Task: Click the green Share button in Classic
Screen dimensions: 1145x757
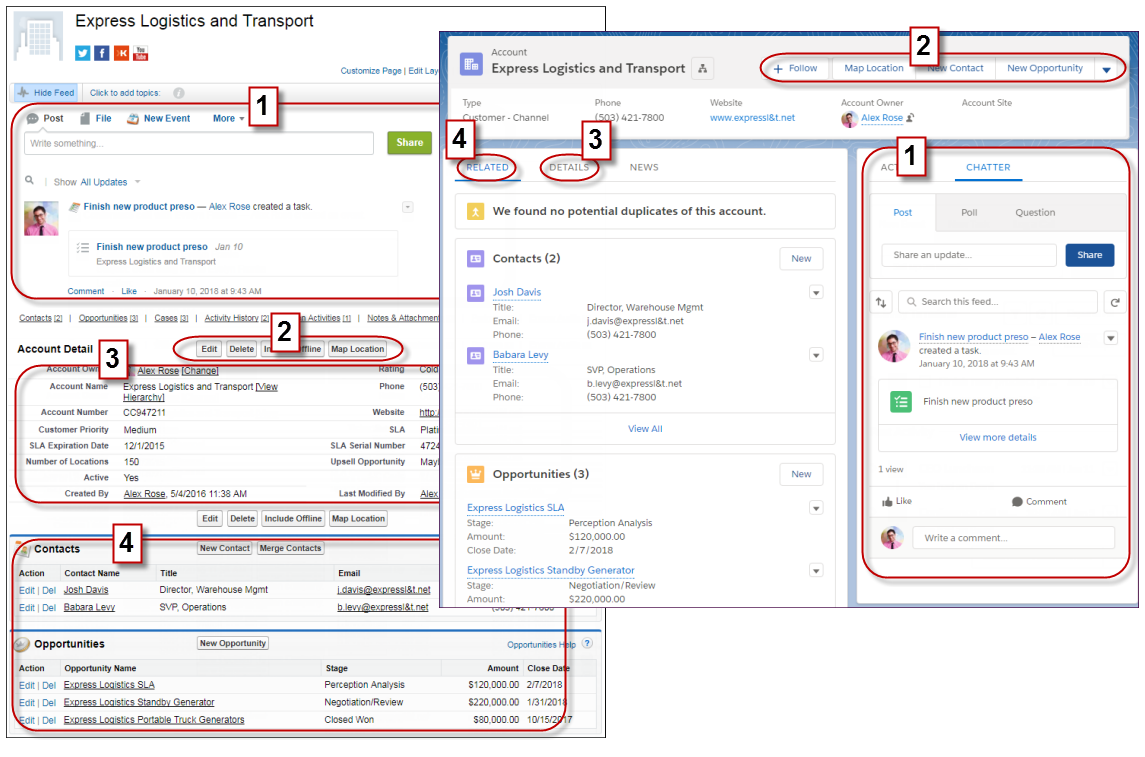Action: point(410,143)
